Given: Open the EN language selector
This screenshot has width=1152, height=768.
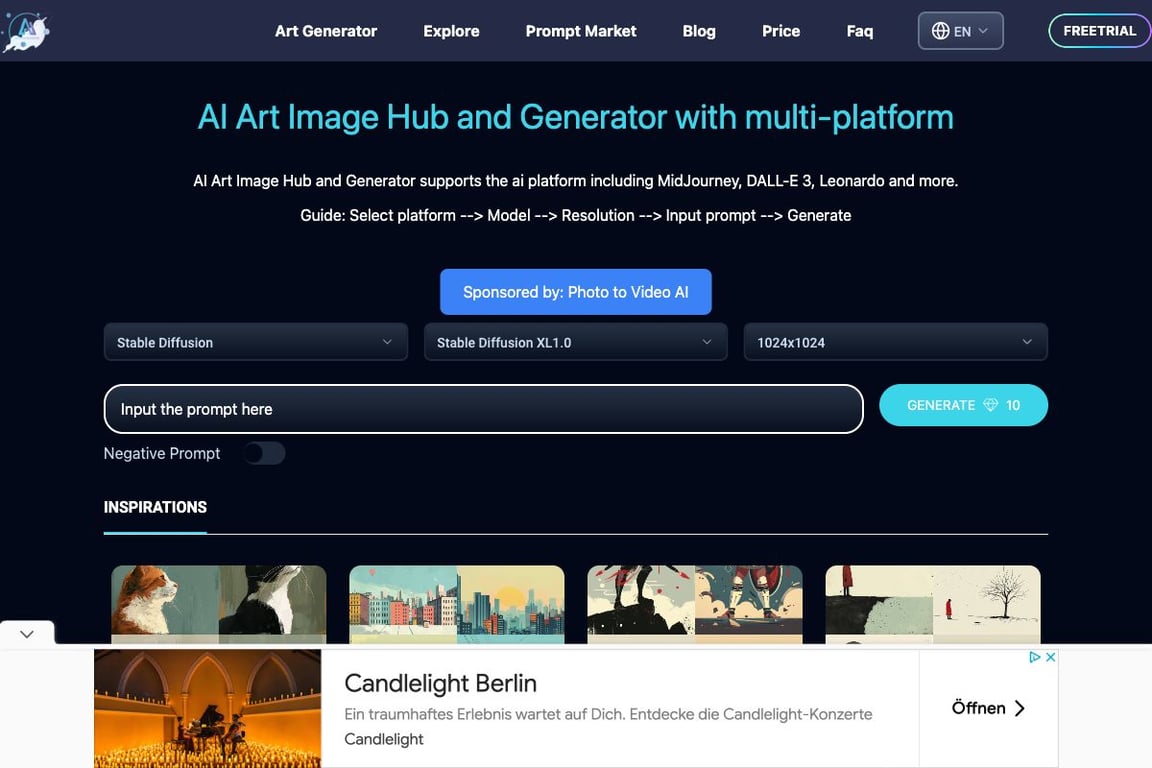Looking at the screenshot, I should (x=960, y=31).
